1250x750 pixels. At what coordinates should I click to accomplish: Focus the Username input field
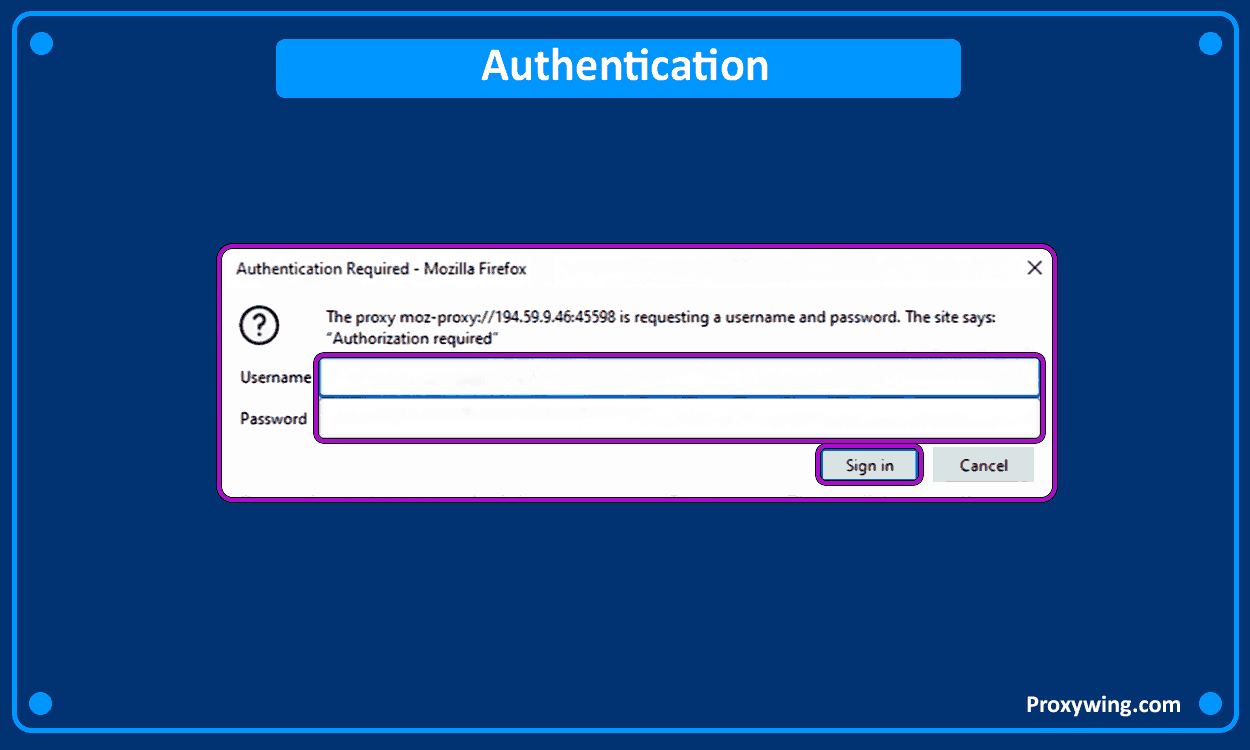[x=679, y=377]
